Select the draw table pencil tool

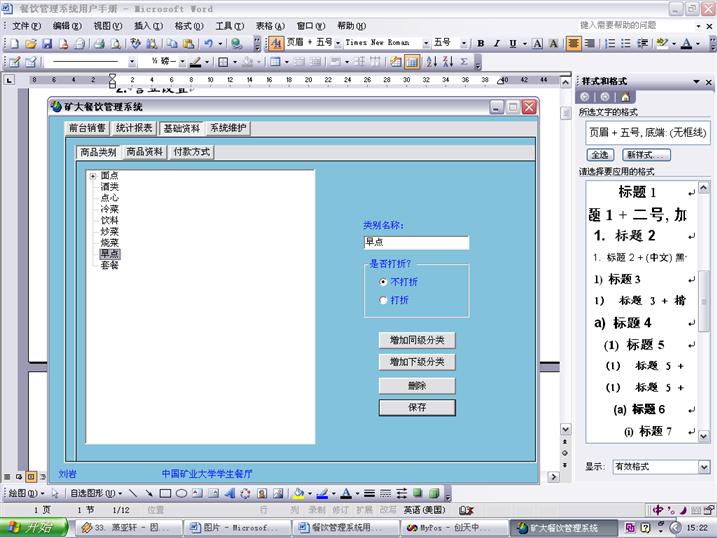[14, 62]
